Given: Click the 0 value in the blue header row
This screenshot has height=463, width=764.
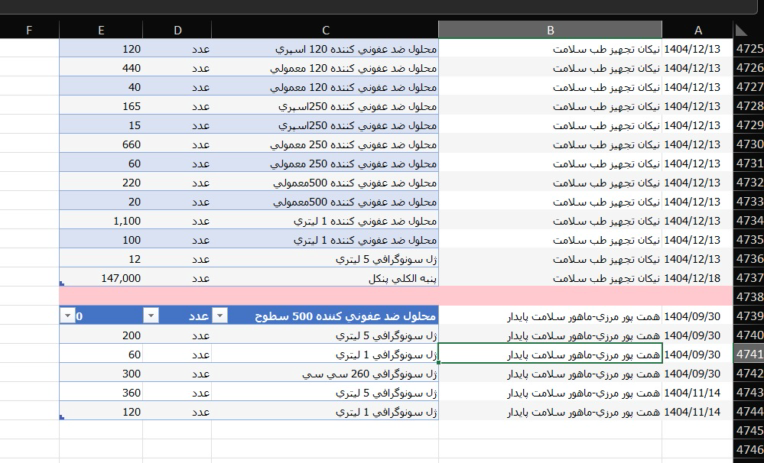Looking at the screenshot, I should coord(79,316).
